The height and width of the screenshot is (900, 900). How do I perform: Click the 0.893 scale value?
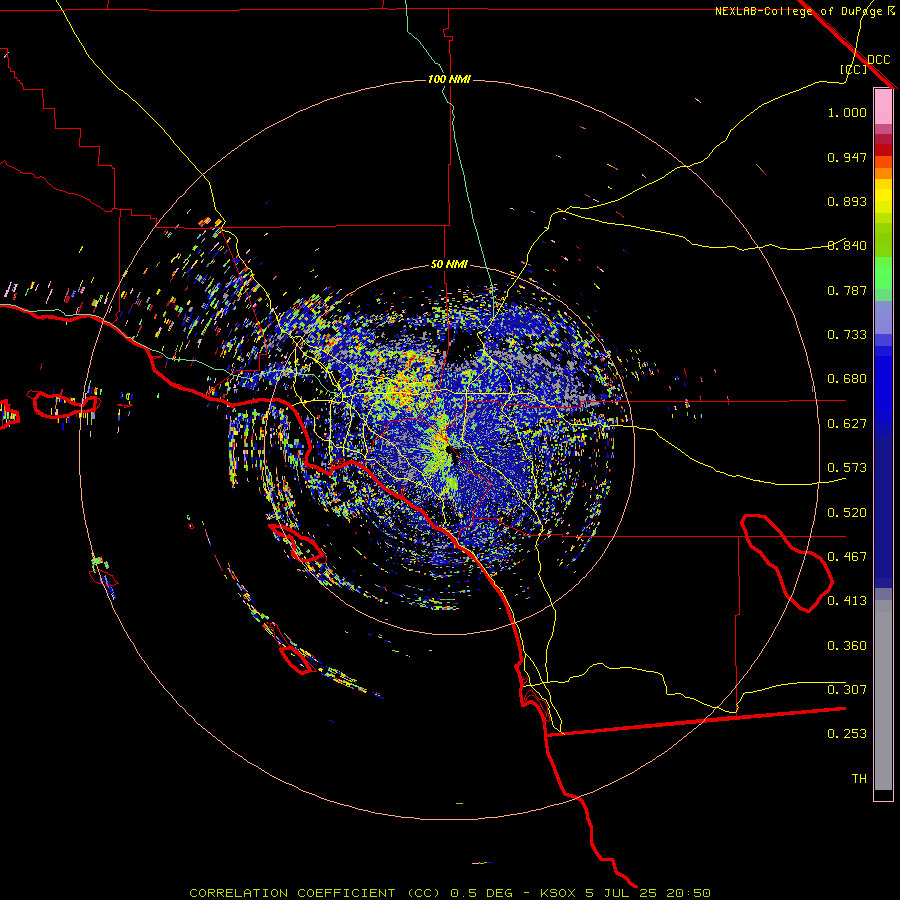coord(847,201)
